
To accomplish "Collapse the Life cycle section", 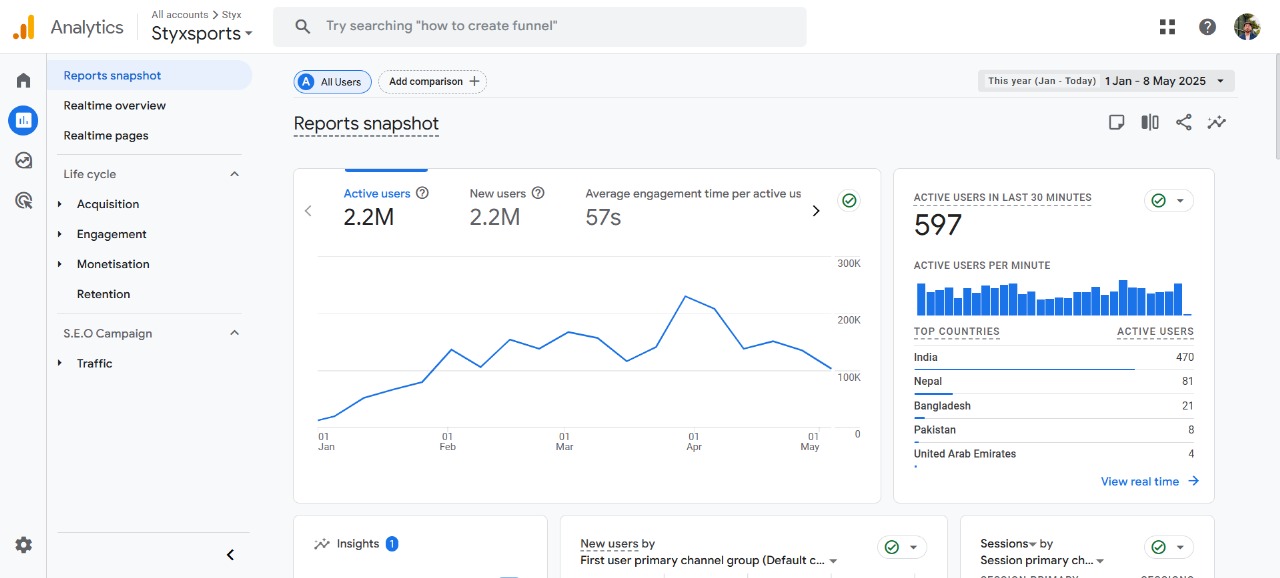I will coord(234,174).
